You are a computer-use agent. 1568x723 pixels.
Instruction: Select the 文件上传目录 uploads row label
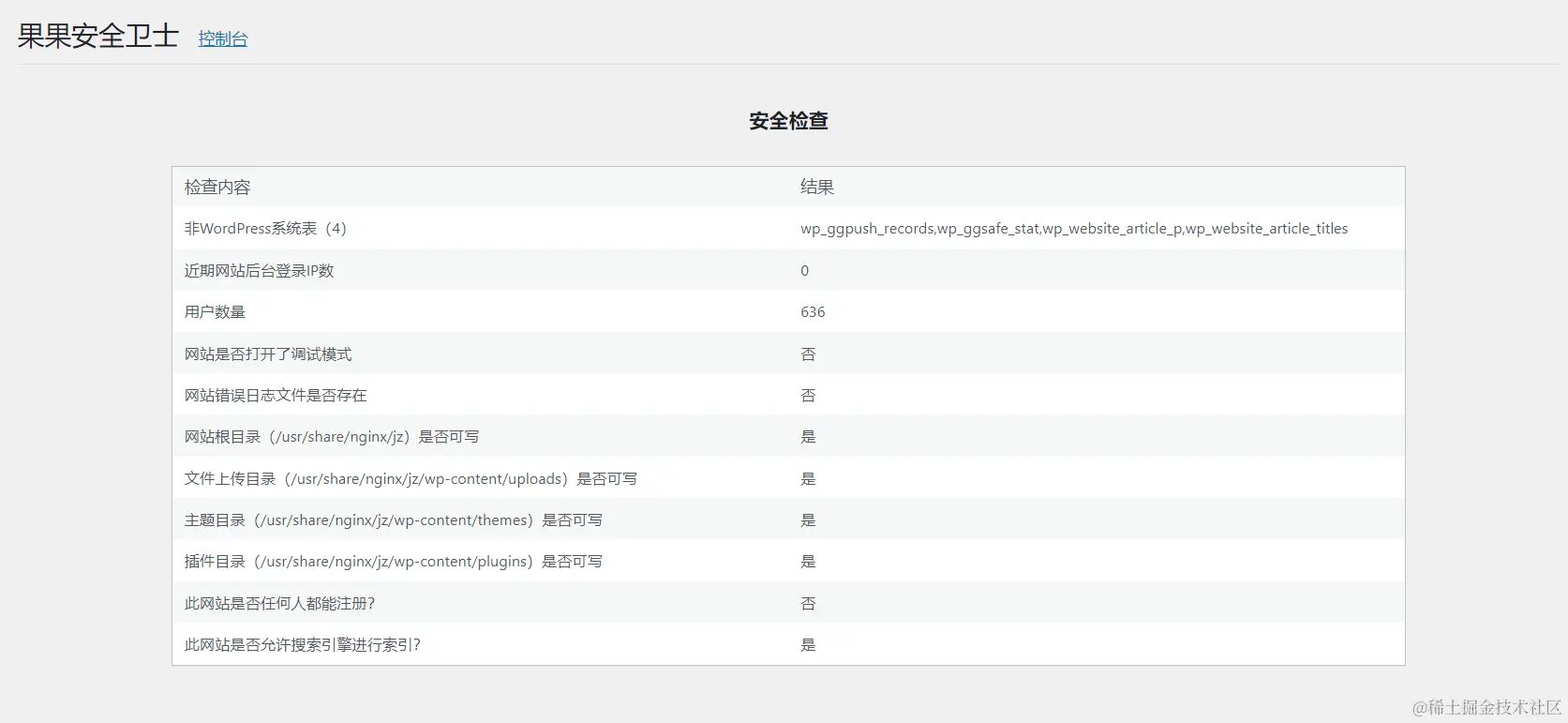pyautogui.click(x=411, y=479)
